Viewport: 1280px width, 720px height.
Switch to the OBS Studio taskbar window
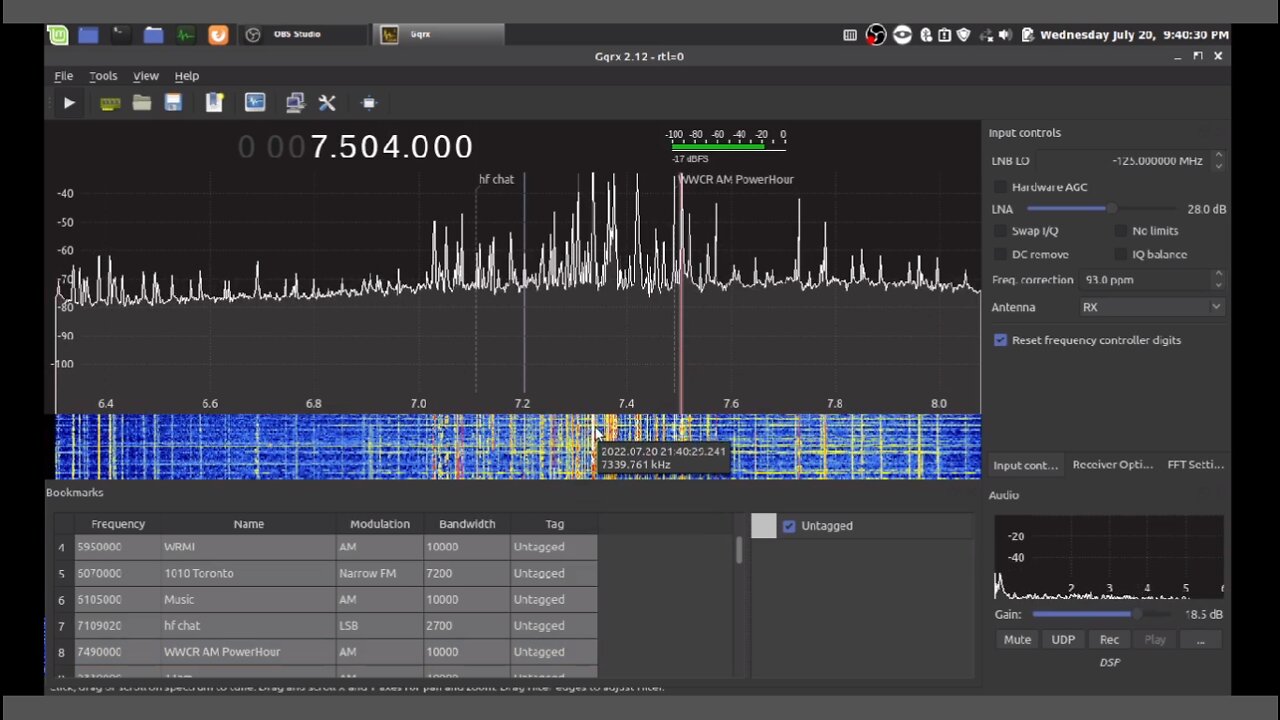[303, 35]
